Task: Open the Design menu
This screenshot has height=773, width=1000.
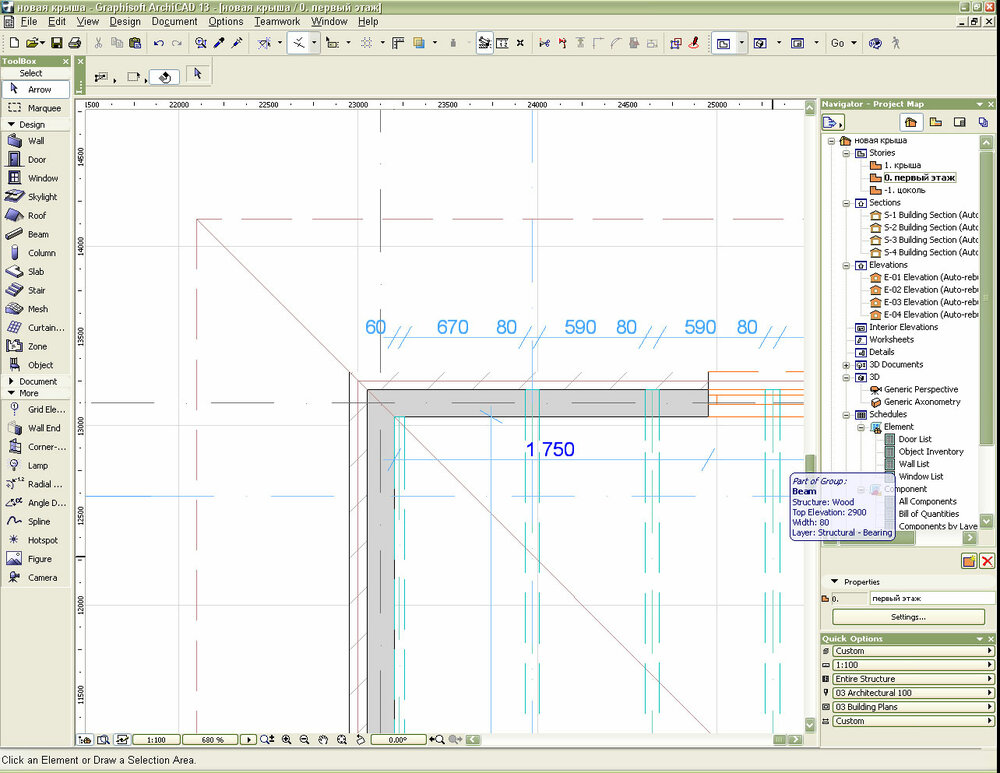Action: coord(125,21)
